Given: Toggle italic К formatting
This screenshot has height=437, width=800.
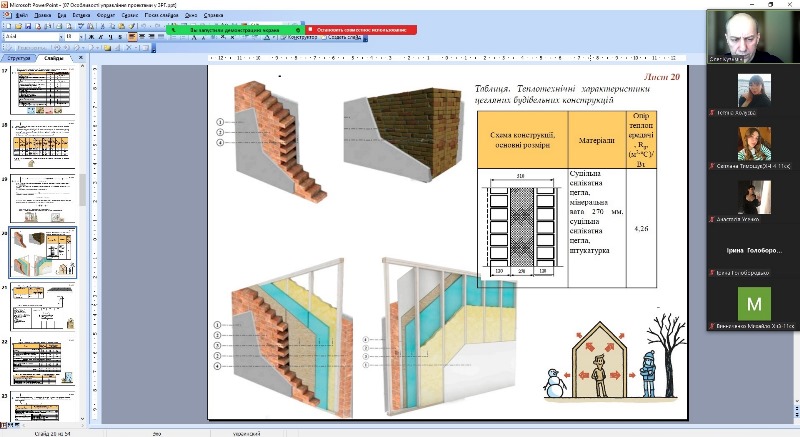Looking at the screenshot, I should (x=98, y=37).
